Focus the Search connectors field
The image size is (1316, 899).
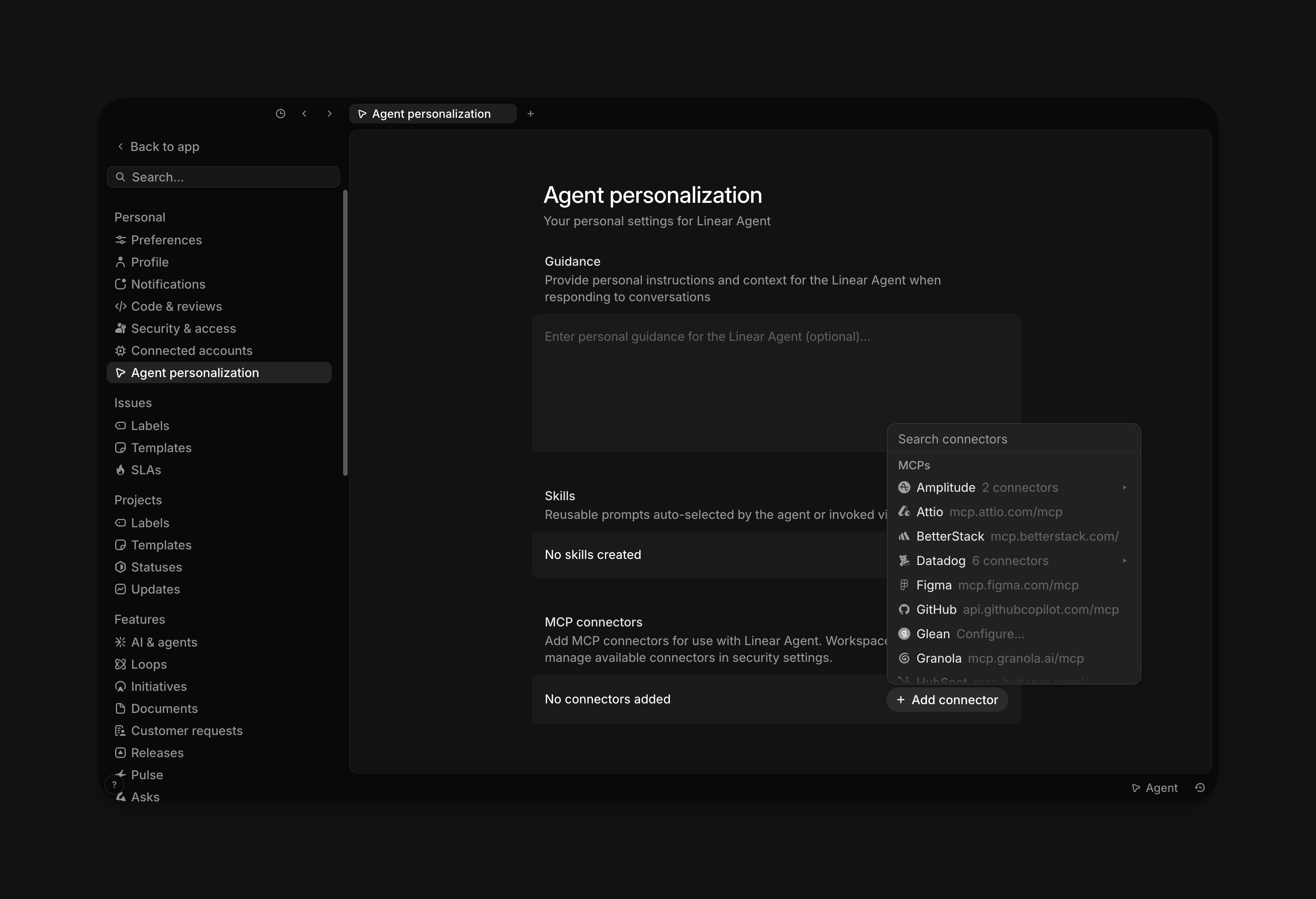point(1014,438)
